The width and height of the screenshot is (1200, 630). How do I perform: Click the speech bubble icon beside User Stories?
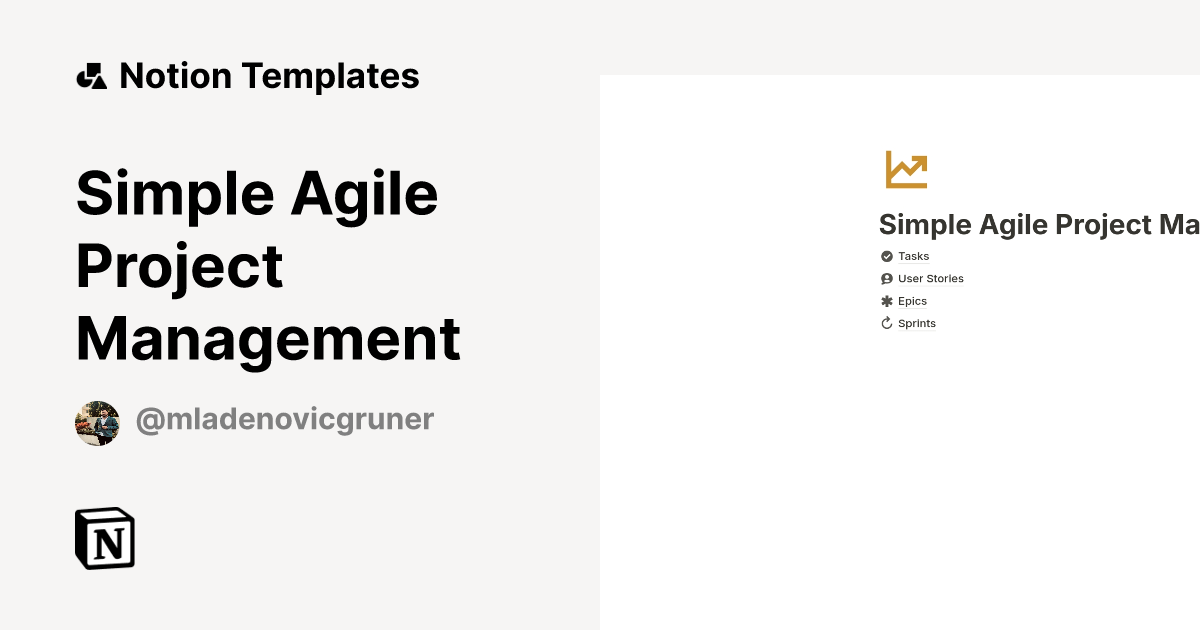tap(887, 278)
